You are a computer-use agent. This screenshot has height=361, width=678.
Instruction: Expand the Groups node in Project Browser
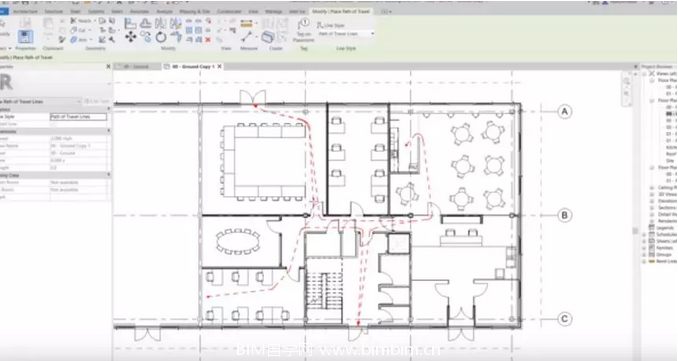[644, 255]
